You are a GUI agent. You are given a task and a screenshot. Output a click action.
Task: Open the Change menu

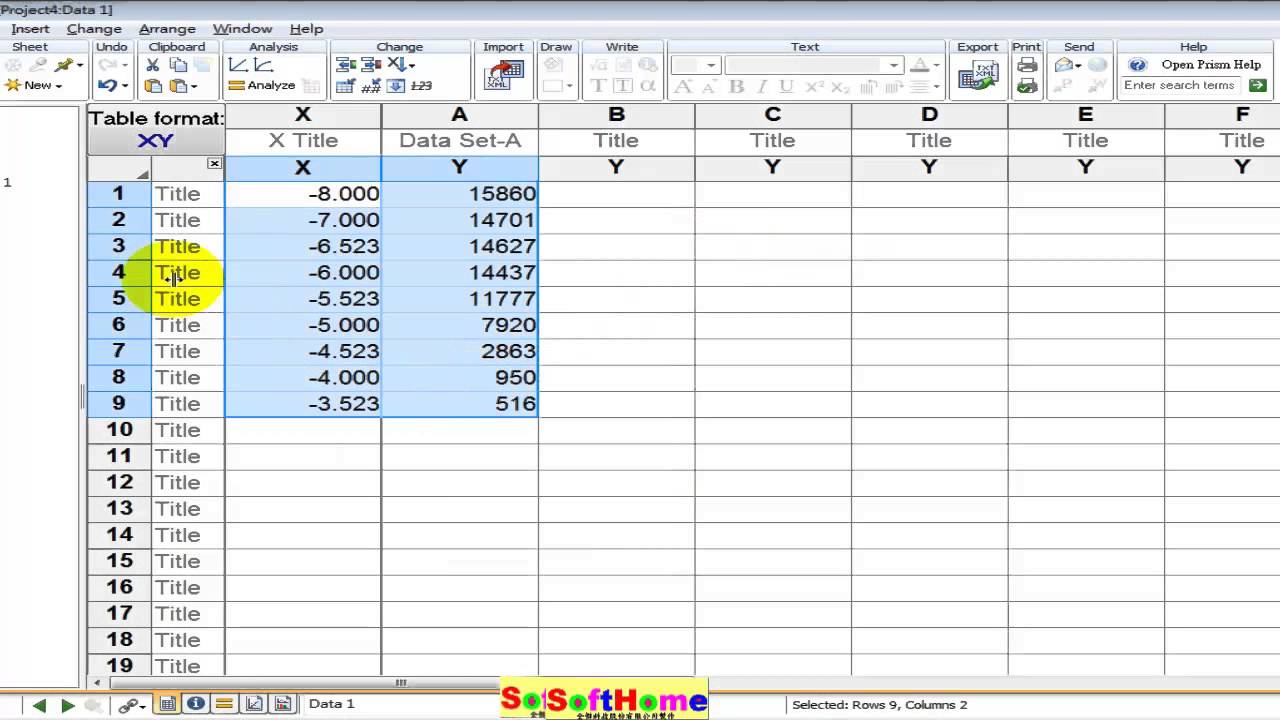point(94,29)
